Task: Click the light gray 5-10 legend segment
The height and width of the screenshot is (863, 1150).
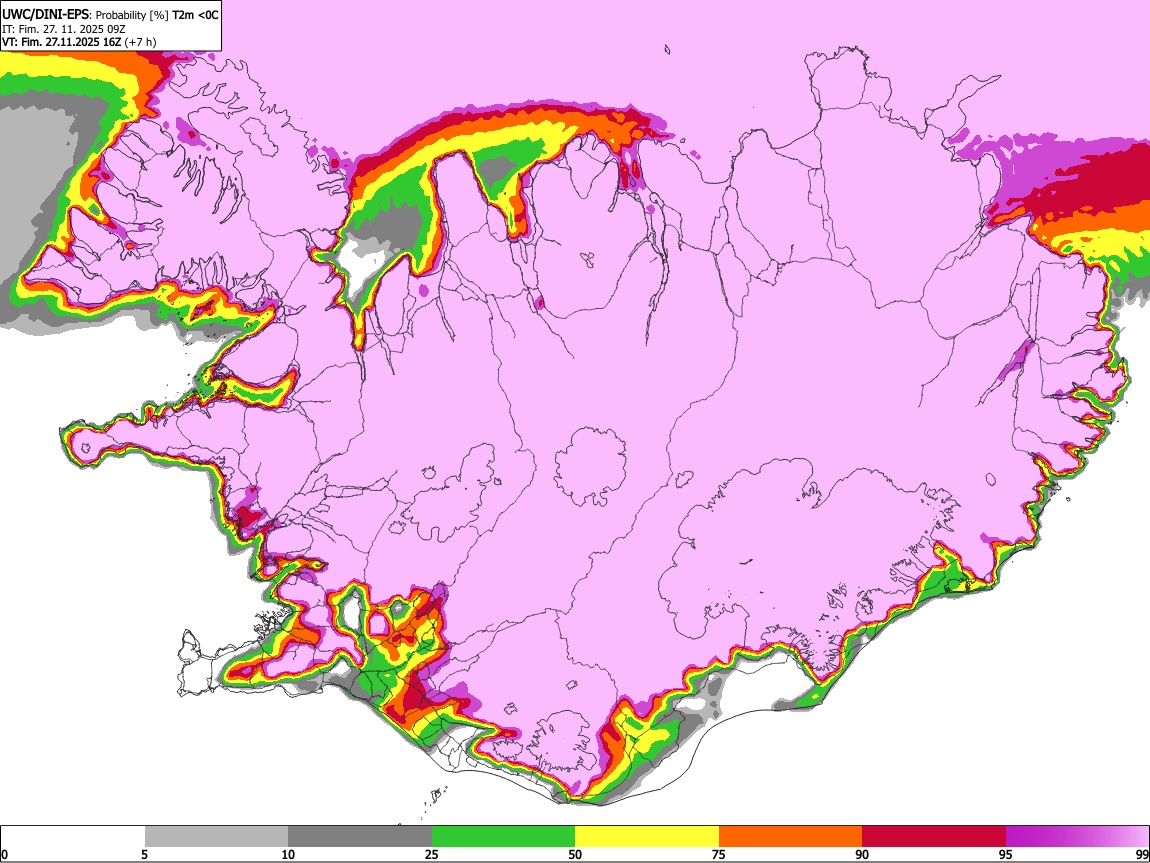Action: click(x=216, y=836)
